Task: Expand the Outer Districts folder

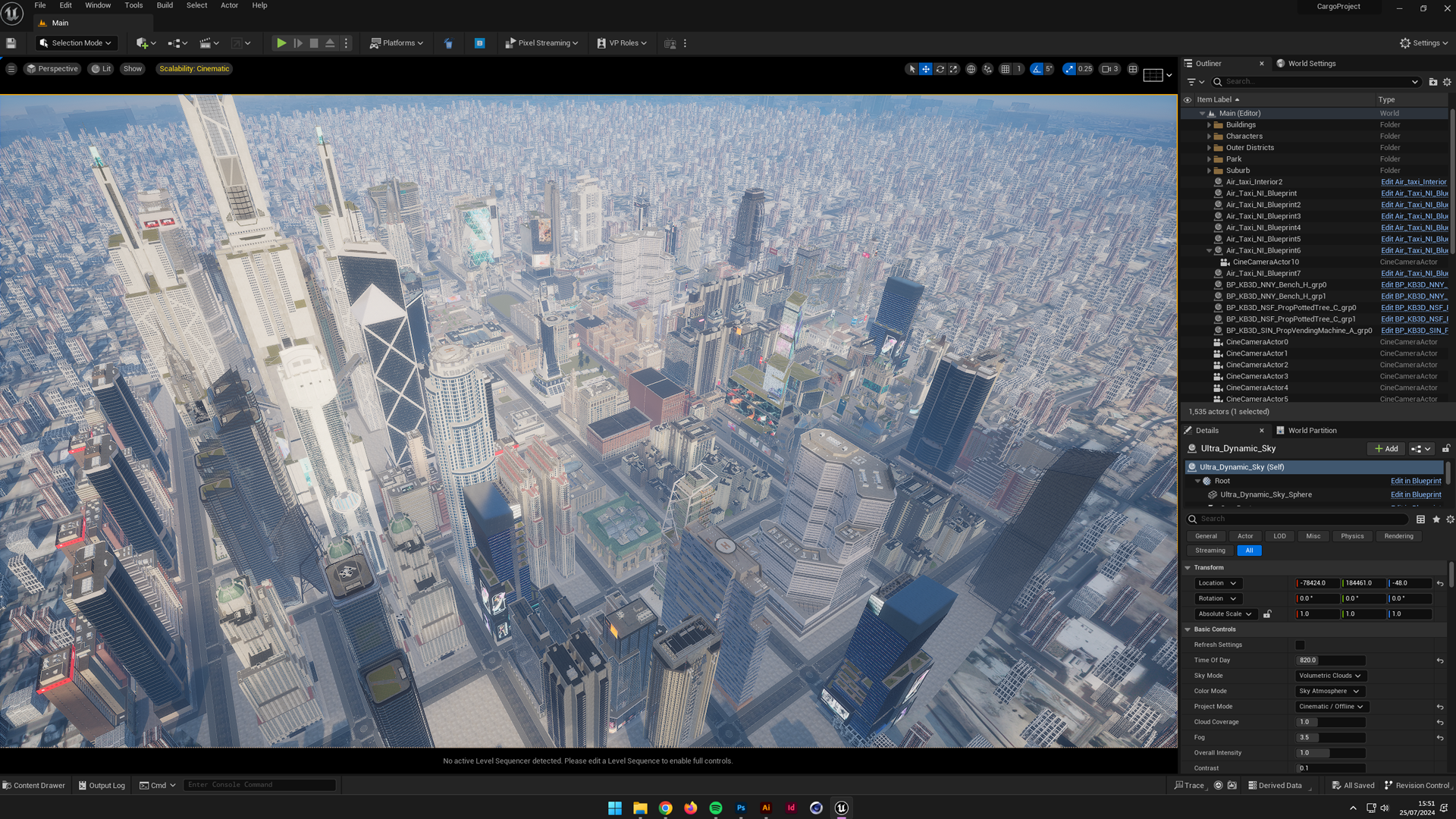Action: (1209, 148)
